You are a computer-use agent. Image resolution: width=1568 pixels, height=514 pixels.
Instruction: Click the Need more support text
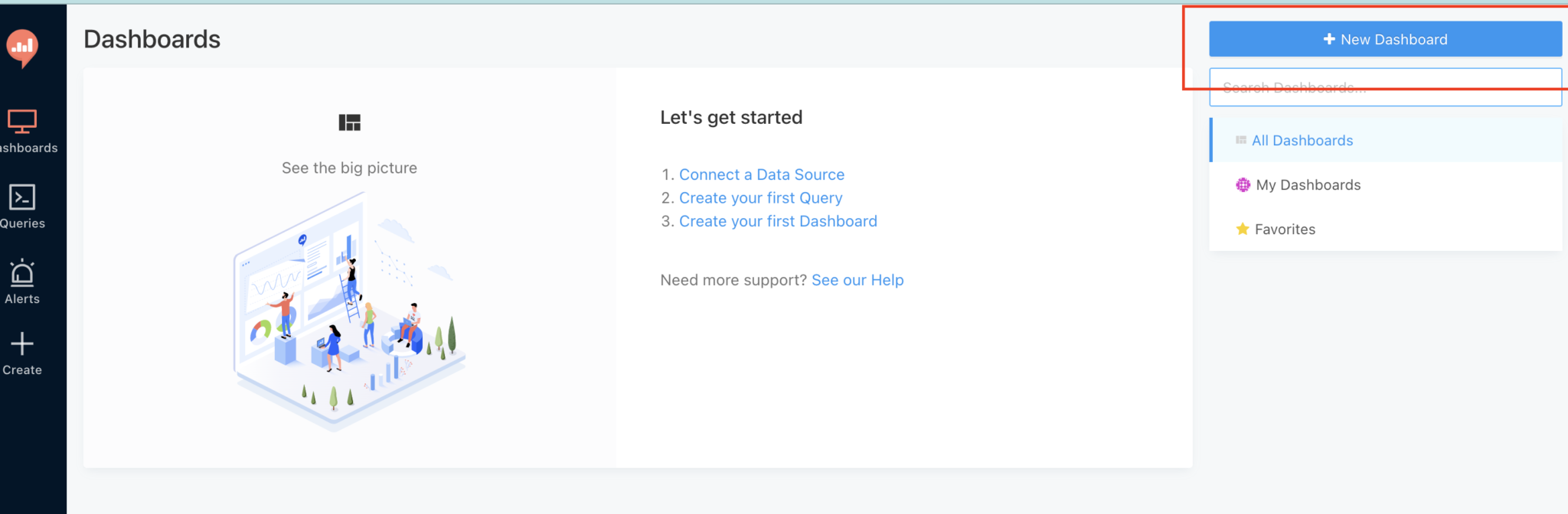pyautogui.click(x=733, y=280)
